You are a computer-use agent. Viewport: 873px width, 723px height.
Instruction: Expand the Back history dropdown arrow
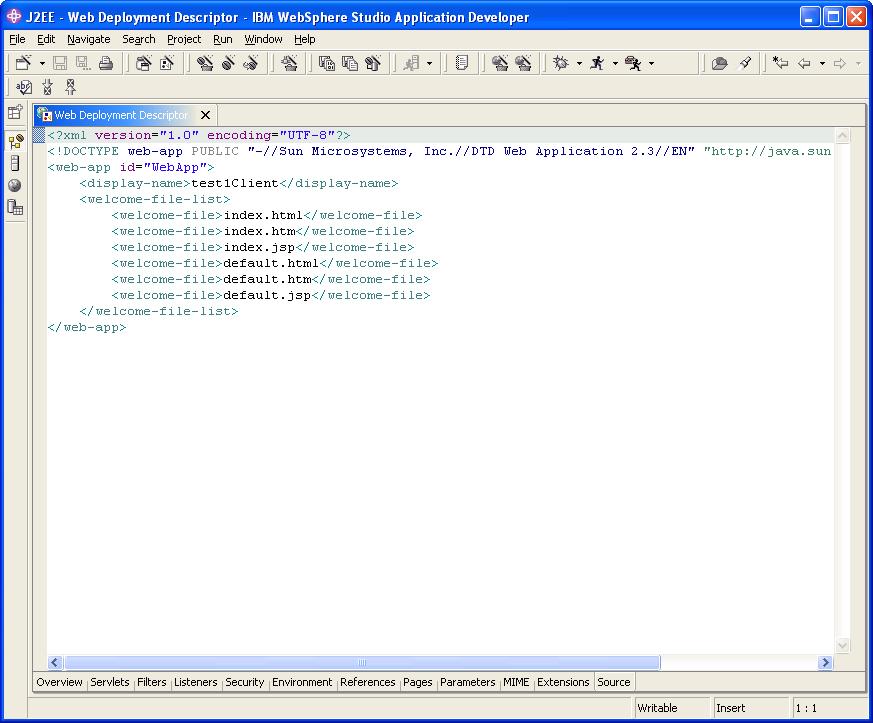coord(822,63)
